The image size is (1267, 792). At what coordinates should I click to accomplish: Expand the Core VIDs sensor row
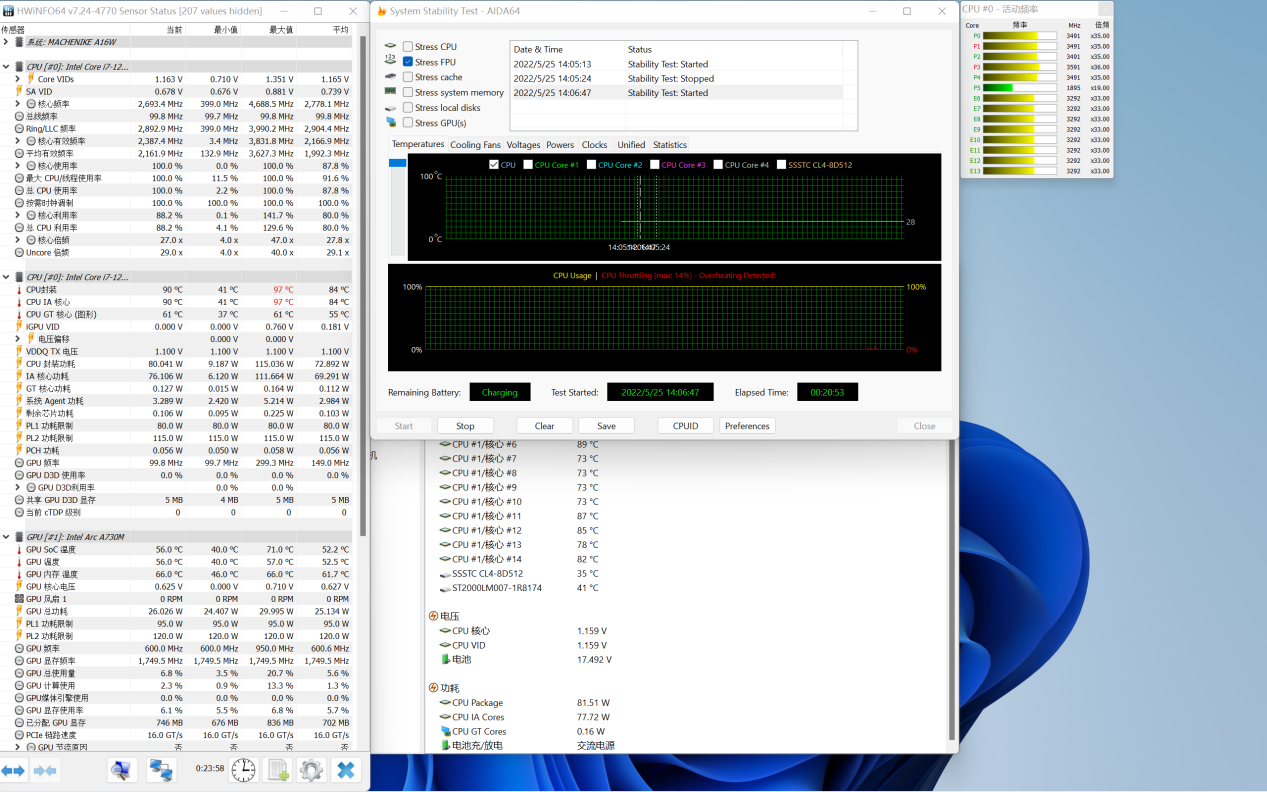coord(18,79)
